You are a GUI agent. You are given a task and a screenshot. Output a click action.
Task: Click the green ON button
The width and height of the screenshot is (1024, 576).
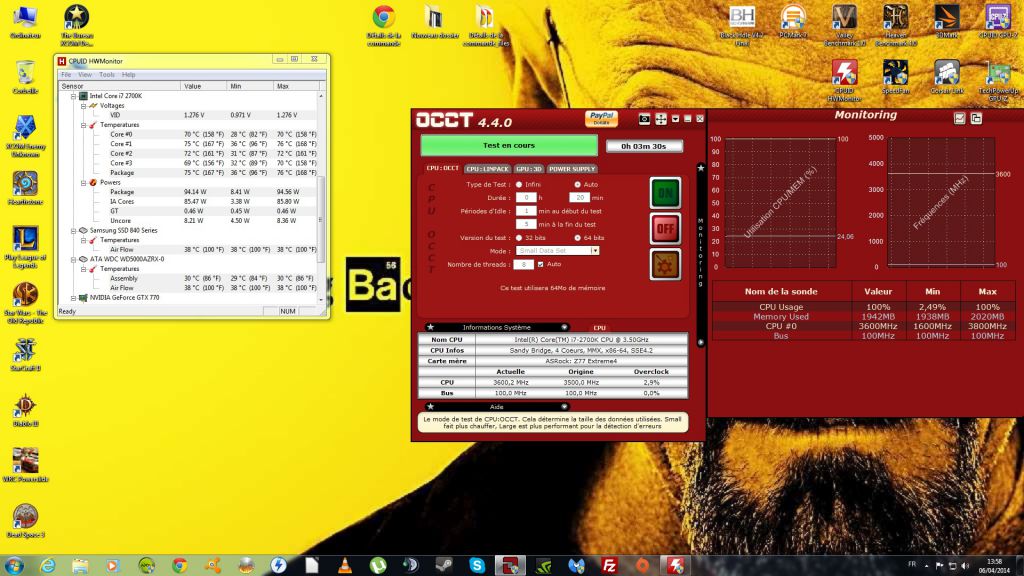(665, 193)
